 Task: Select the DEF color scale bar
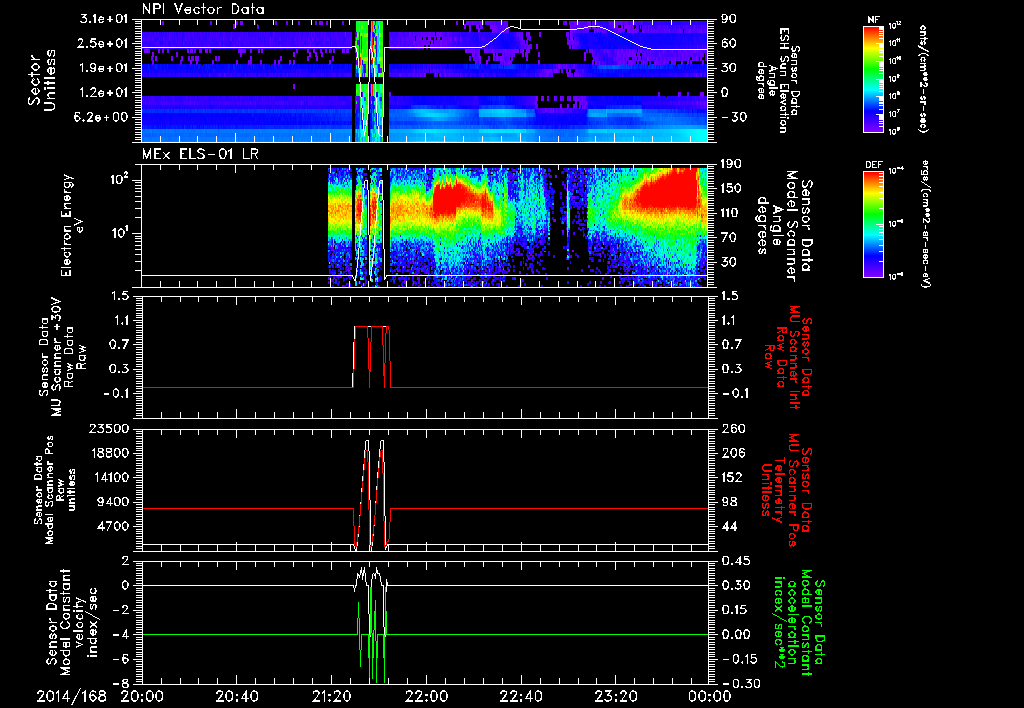[x=873, y=224]
